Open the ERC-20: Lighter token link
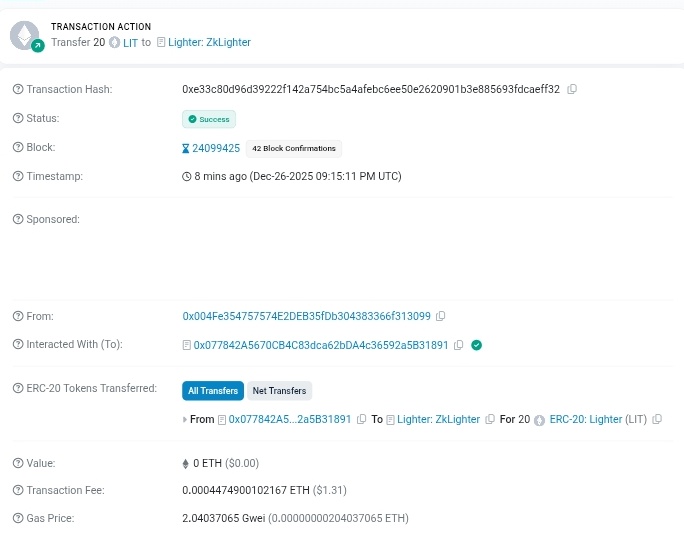Viewport: 684px width, 533px height. [x=585, y=419]
